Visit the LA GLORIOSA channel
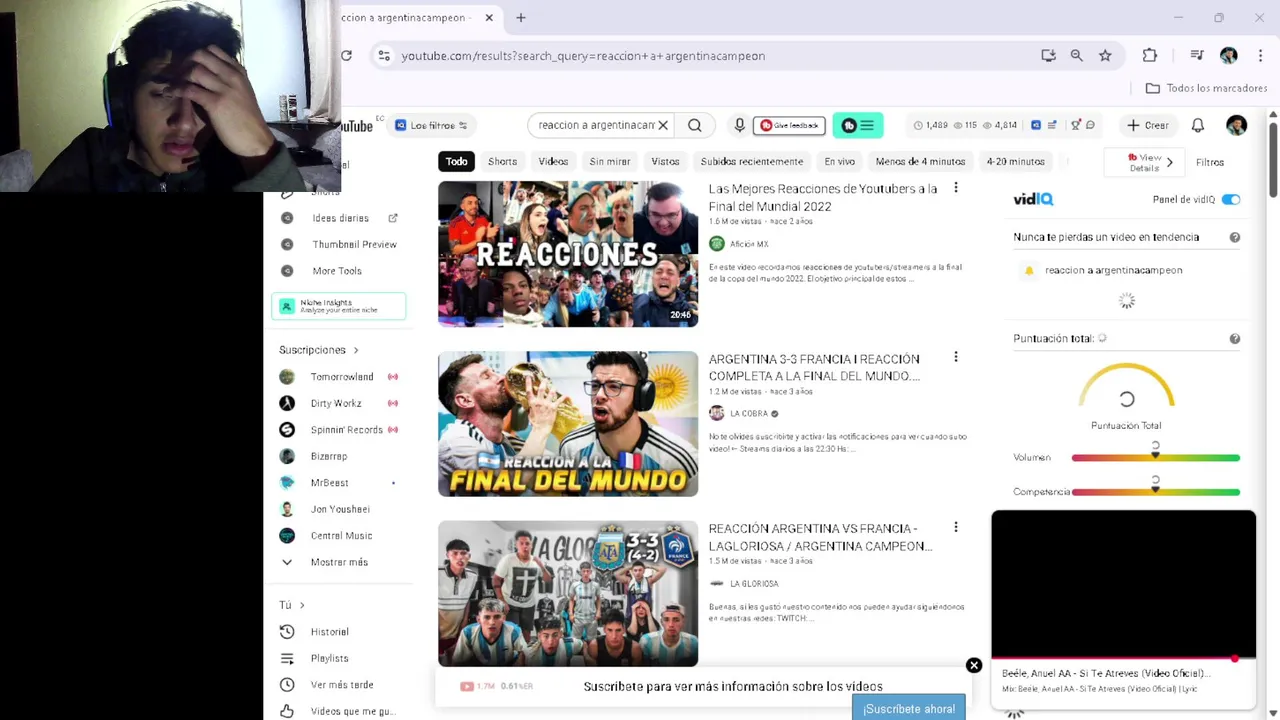1280x720 pixels. tap(754, 583)
